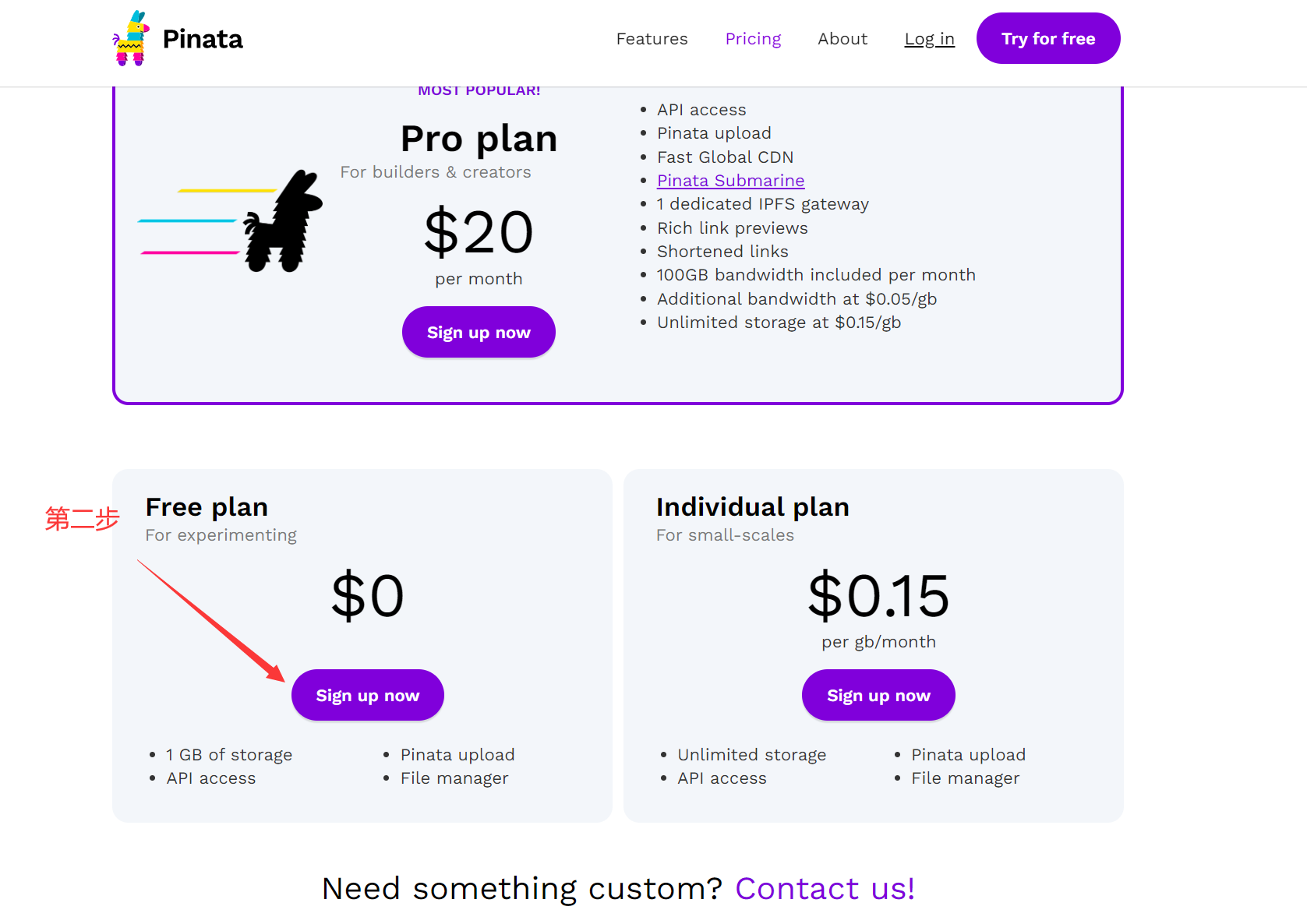Go to the Pricing page
Image resolution: width=1307 pixels, height=924 pixels.
[x=753, y=39]
